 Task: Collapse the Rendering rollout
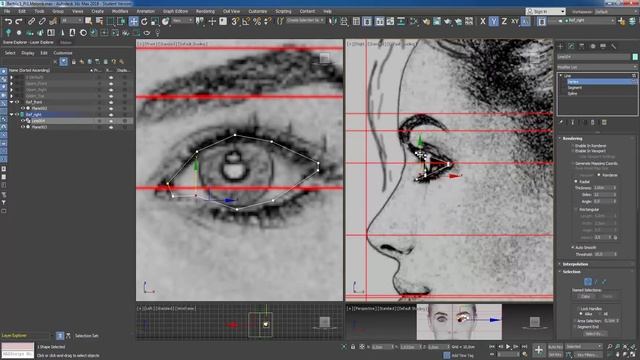pyautogui.click(x=572, y=138)
